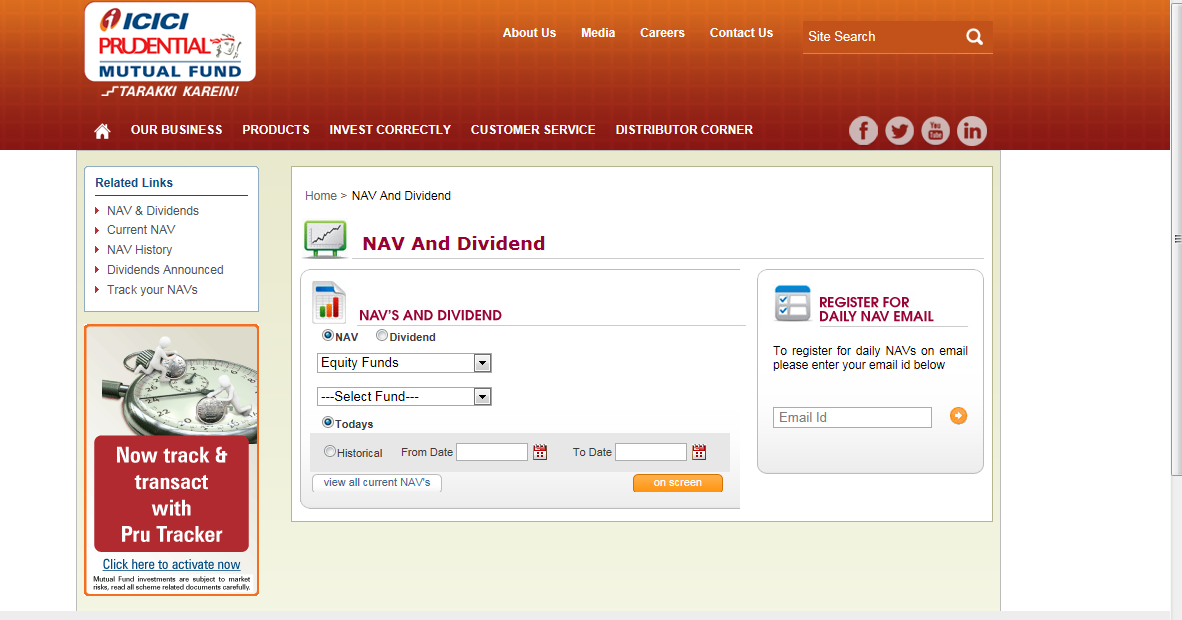Select the Historical radio button
The image size is (1182, 620).
pyautogui.click(x=329, y=451)
